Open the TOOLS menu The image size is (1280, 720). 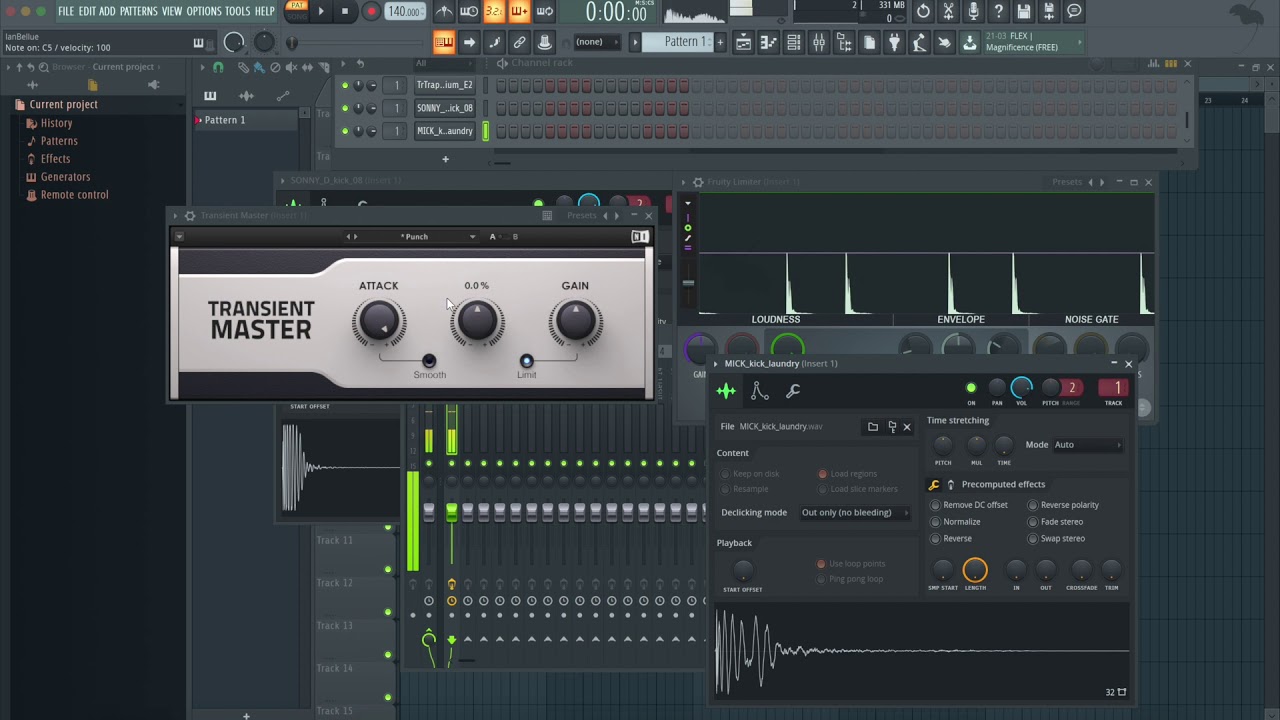[238, 11]
